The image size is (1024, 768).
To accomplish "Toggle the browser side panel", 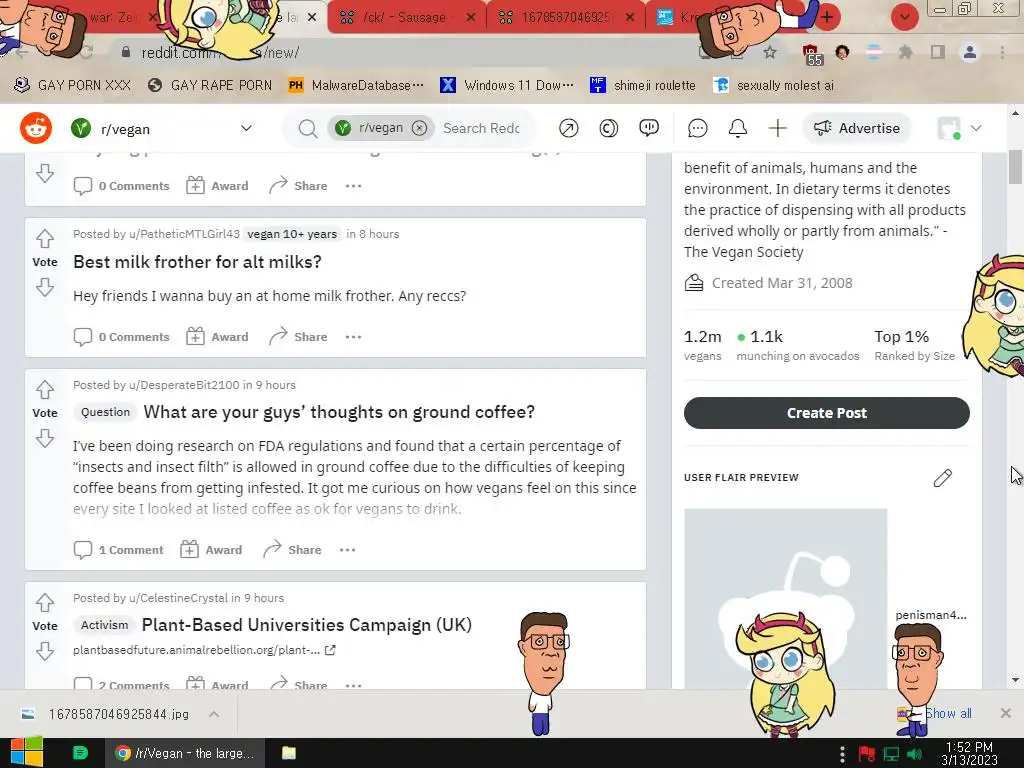I will (938, 52).
